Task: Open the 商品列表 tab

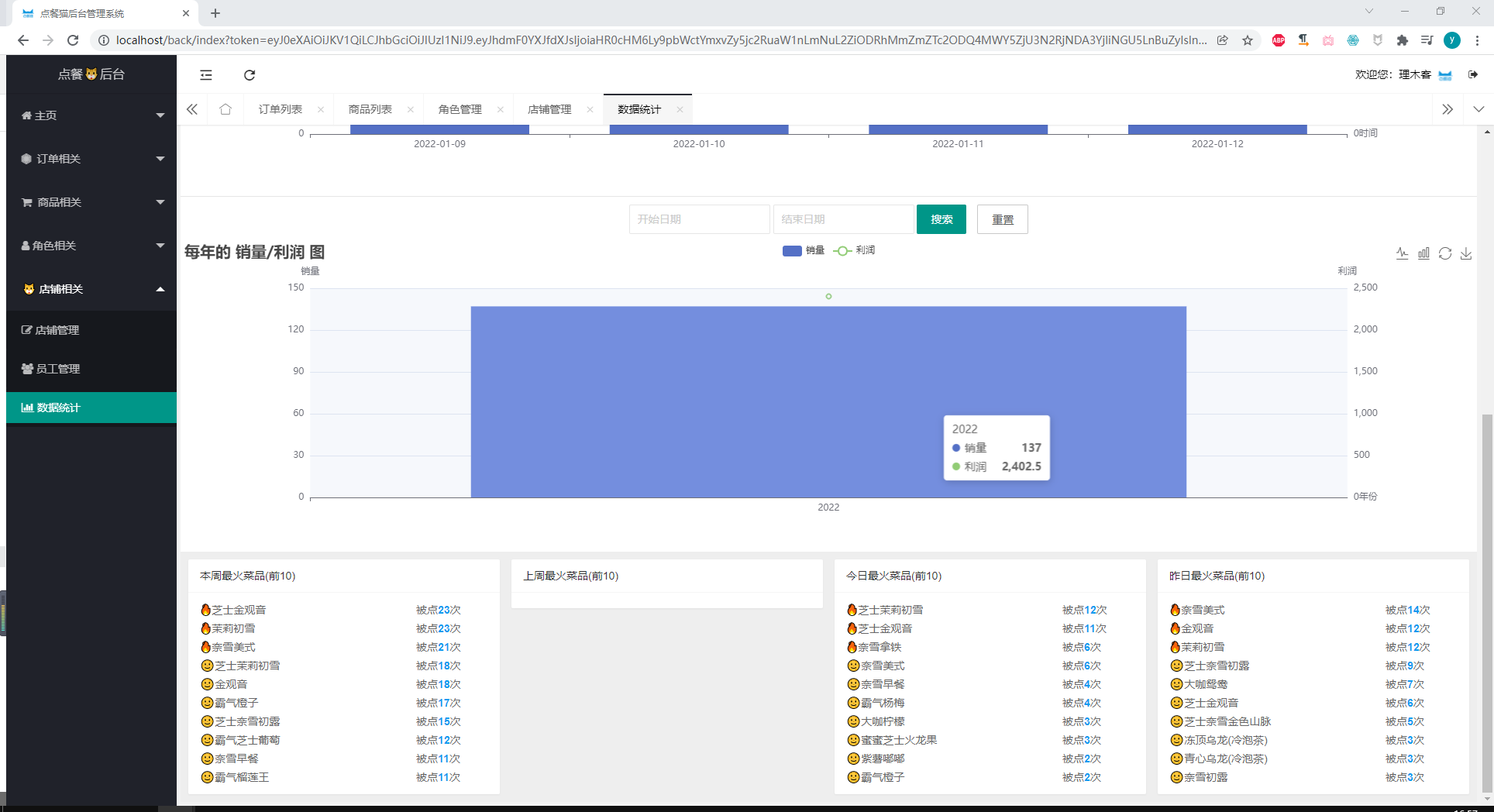Action: coord(370,109)
